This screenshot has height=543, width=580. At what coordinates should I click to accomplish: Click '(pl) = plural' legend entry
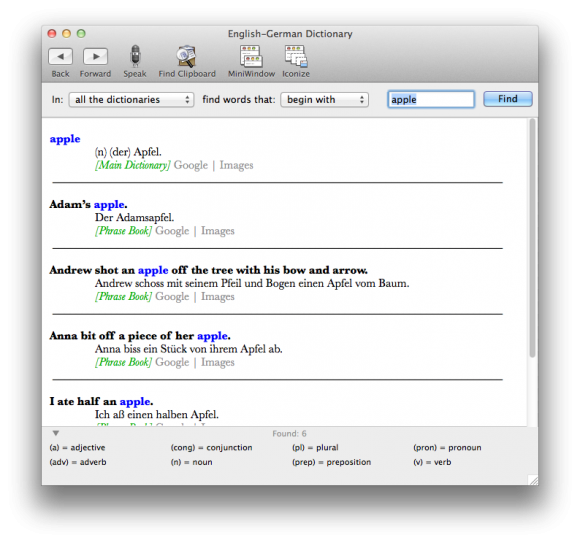[315, 448]
